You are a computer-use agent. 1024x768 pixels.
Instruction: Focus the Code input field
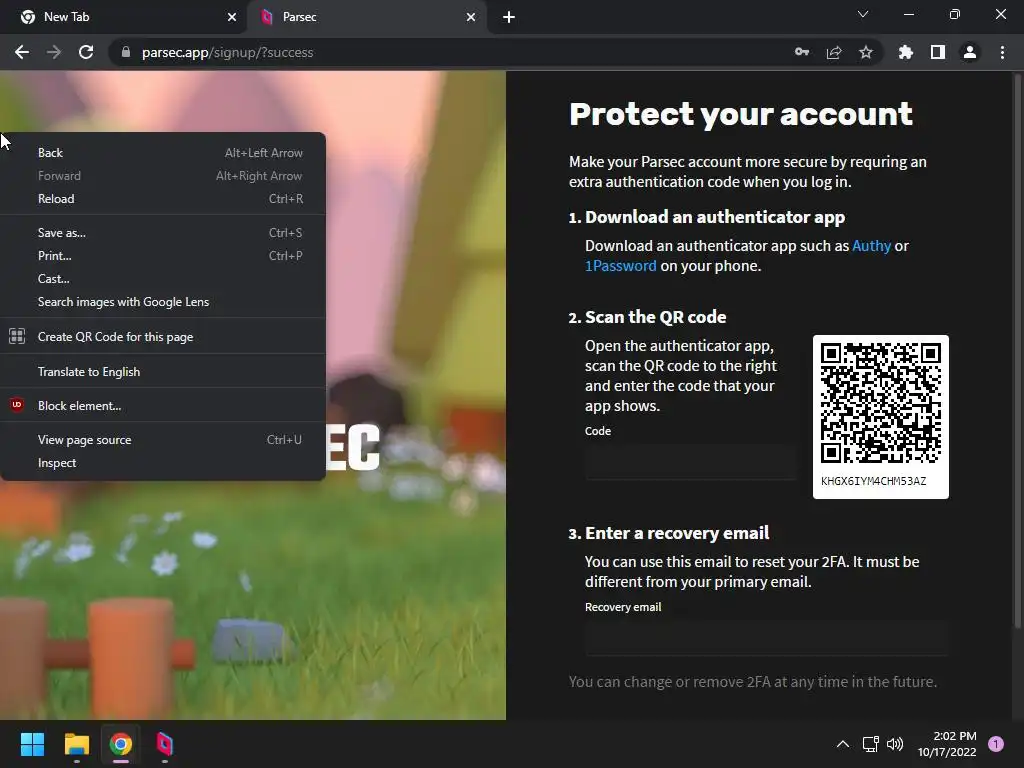[691, 462]
